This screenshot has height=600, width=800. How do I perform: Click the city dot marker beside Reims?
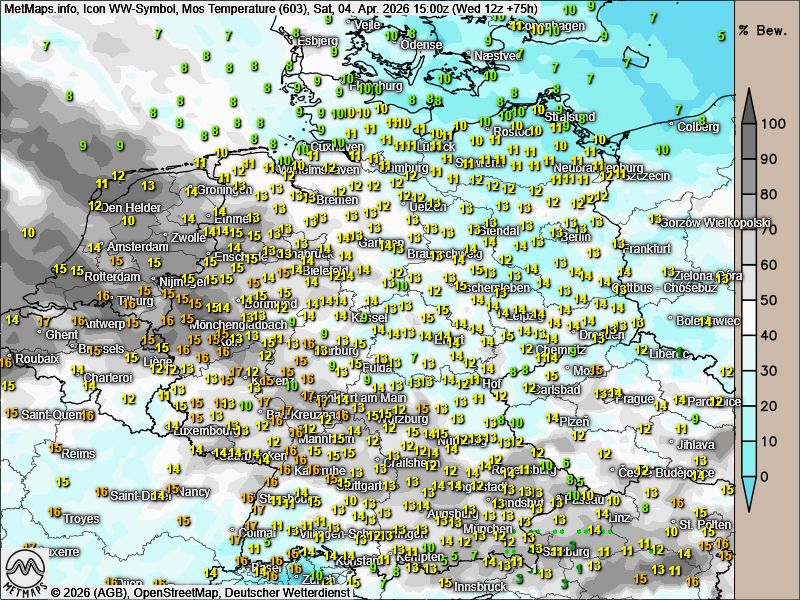57,453
